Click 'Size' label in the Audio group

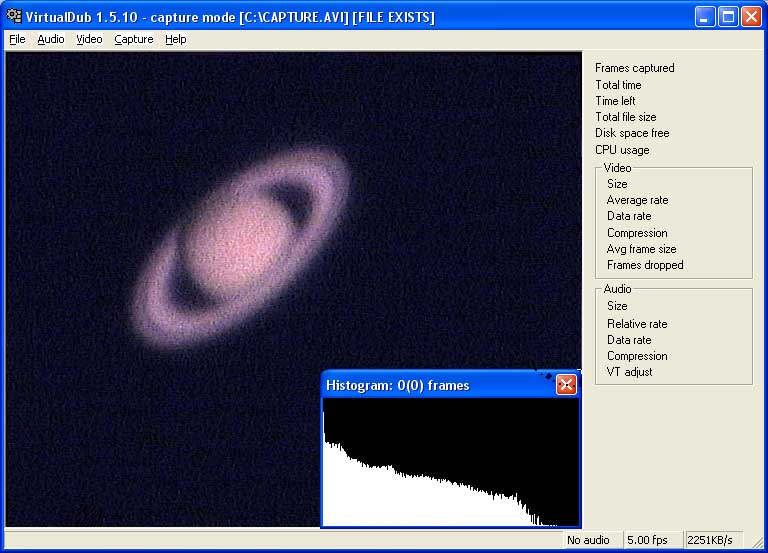pos(617,306)
